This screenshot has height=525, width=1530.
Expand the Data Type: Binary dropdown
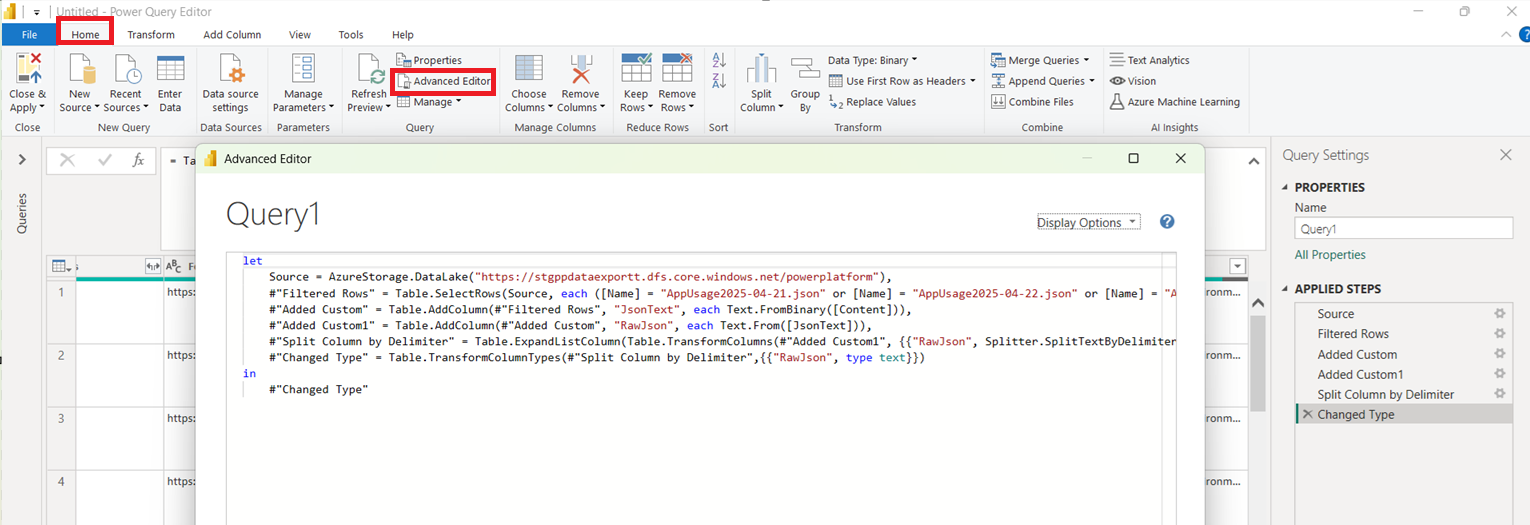tap(872, 60)
